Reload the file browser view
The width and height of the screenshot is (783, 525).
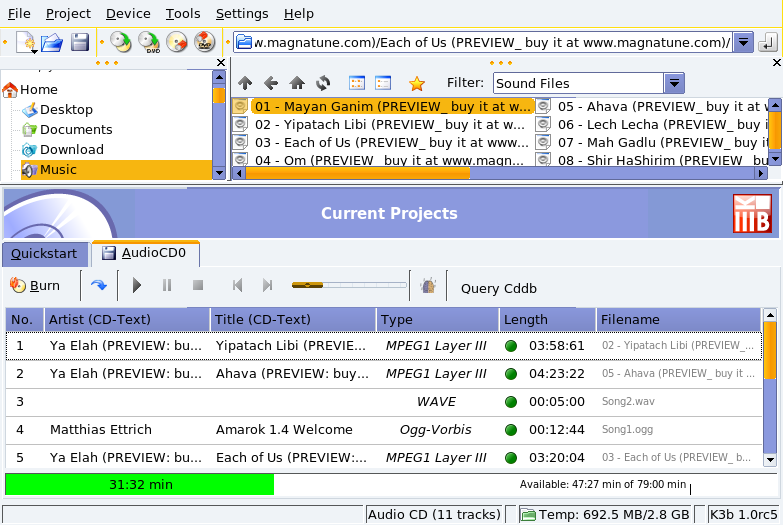tap(323, 83)
